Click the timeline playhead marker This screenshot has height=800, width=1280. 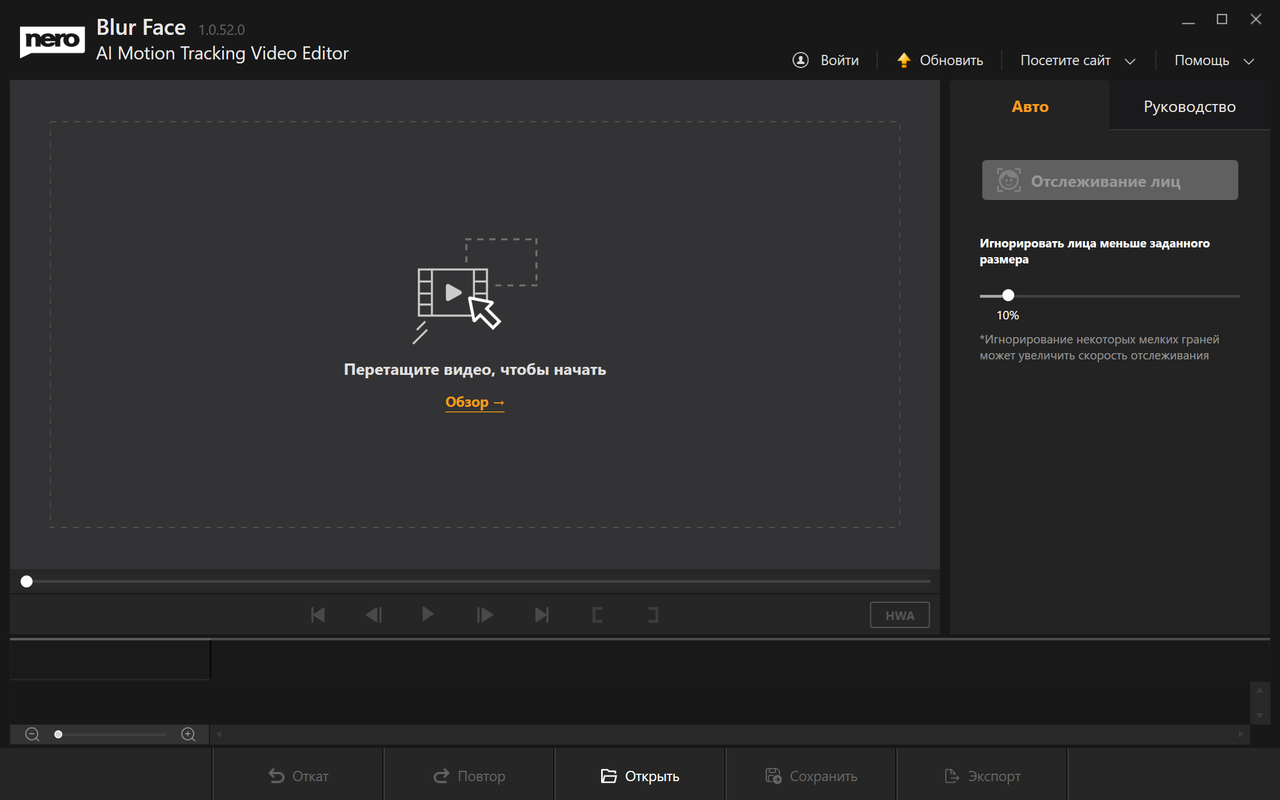pos(26,581)
